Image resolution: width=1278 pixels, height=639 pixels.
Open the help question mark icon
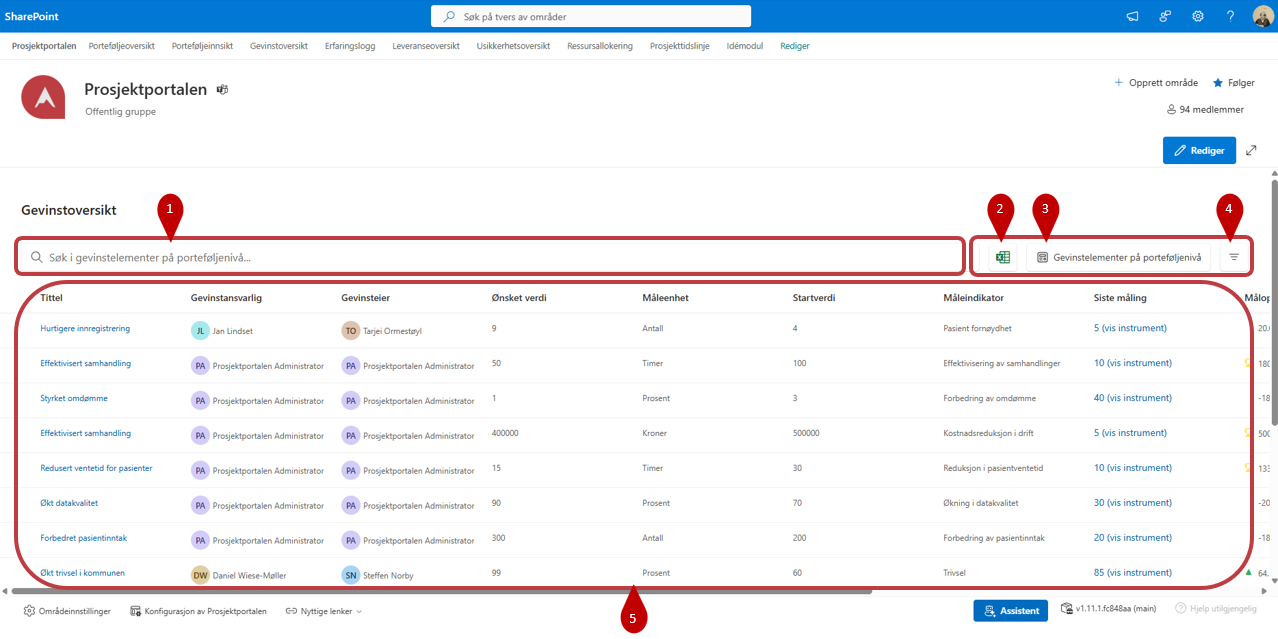[x=1230, y=16]
